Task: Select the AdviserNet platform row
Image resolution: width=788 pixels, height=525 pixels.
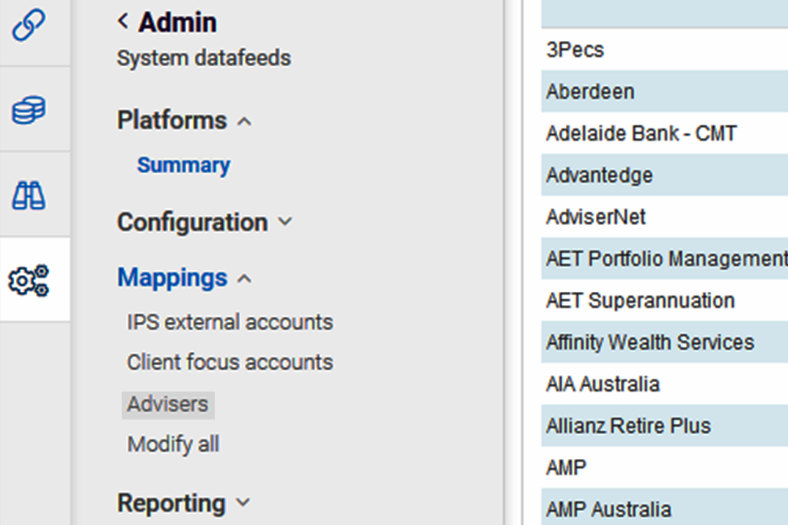Action: point(664,217)
